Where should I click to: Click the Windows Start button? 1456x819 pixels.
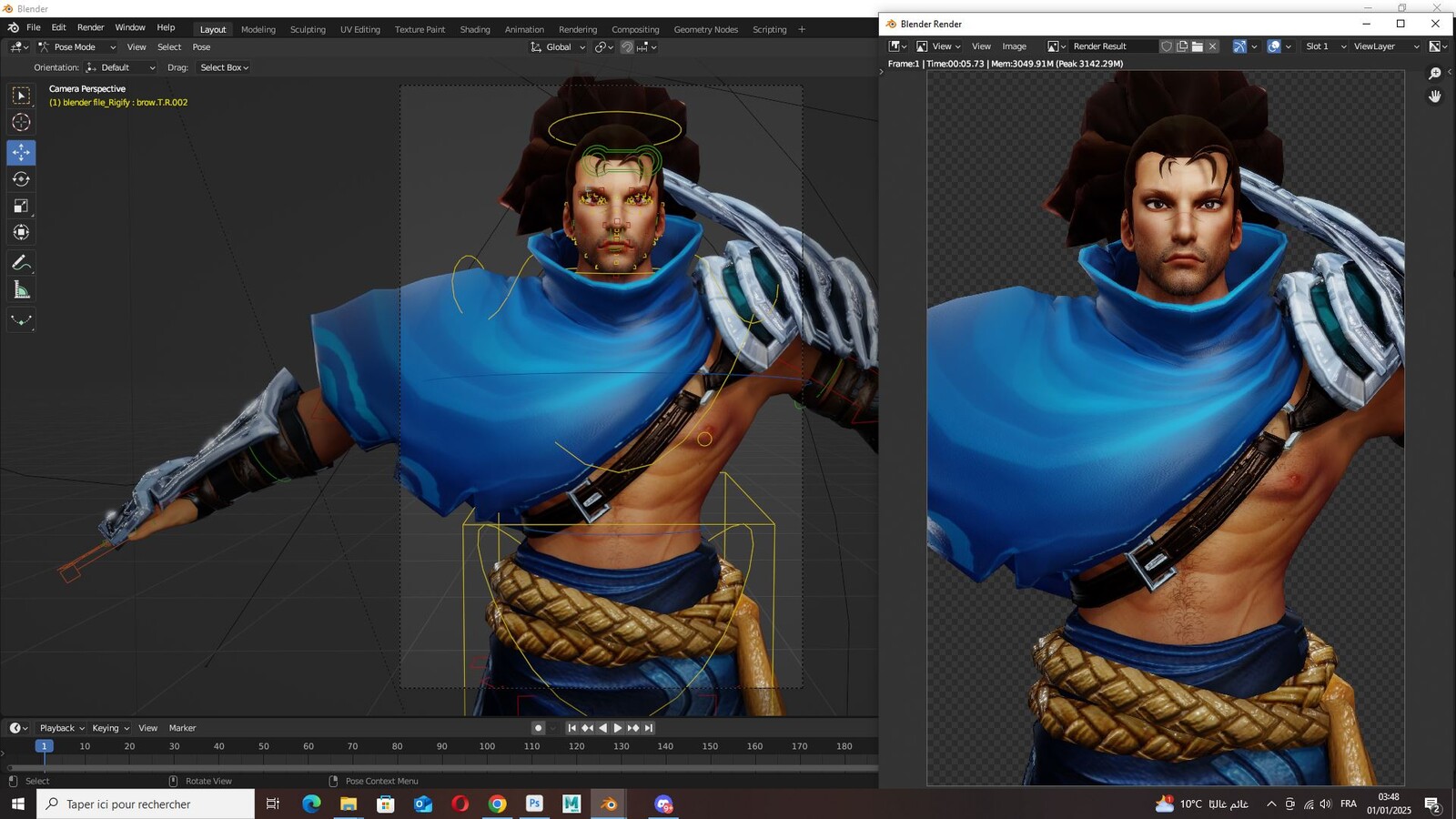17,804
